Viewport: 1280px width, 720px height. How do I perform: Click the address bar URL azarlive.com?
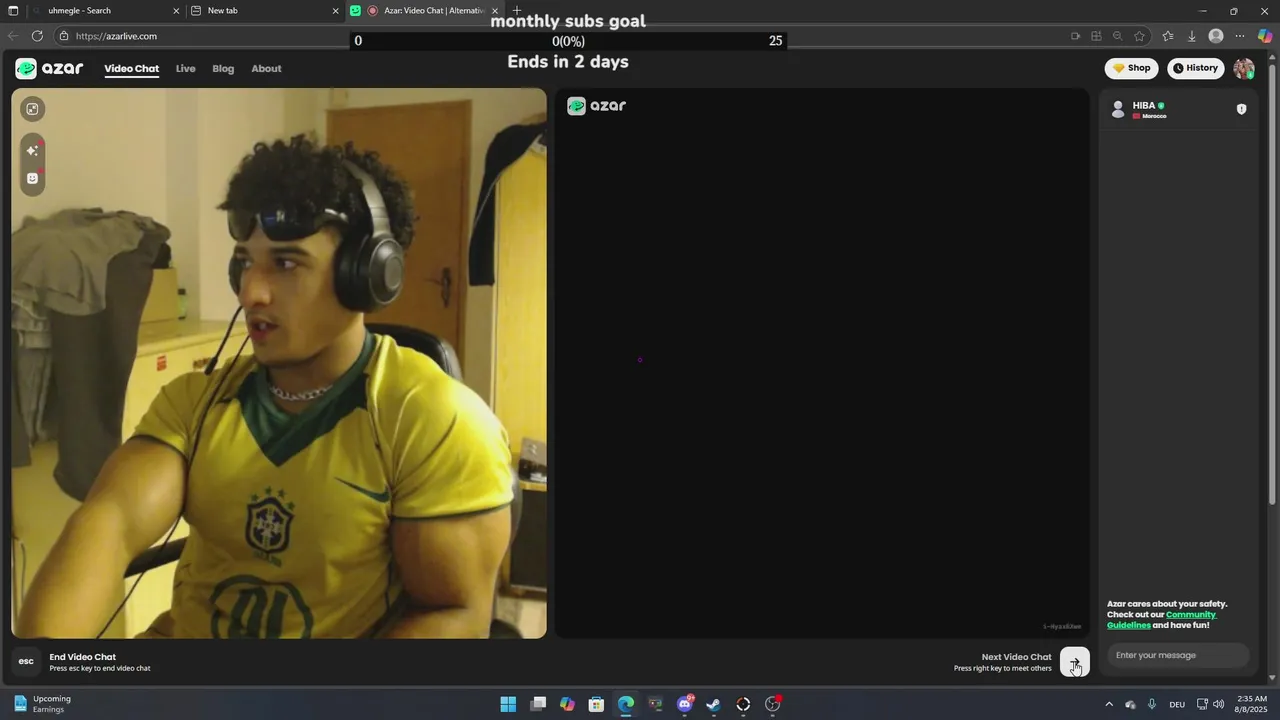coord(116,36)
